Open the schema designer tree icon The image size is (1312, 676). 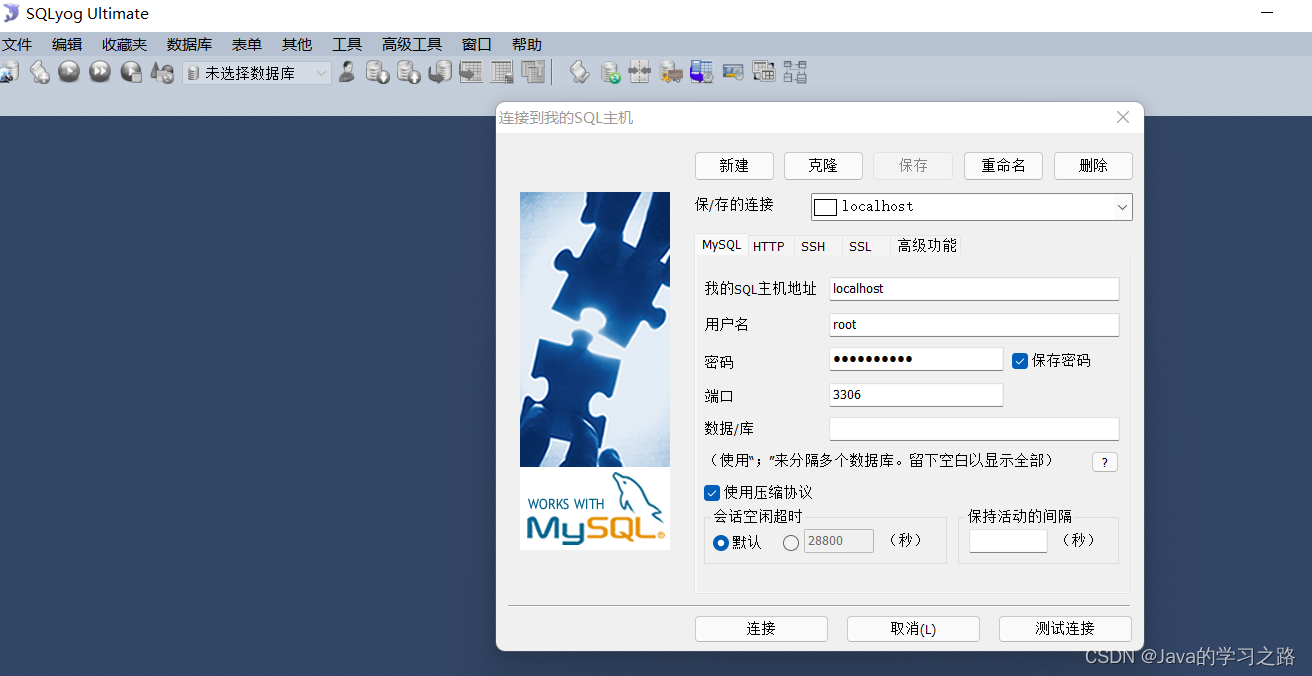coord(795,72)
